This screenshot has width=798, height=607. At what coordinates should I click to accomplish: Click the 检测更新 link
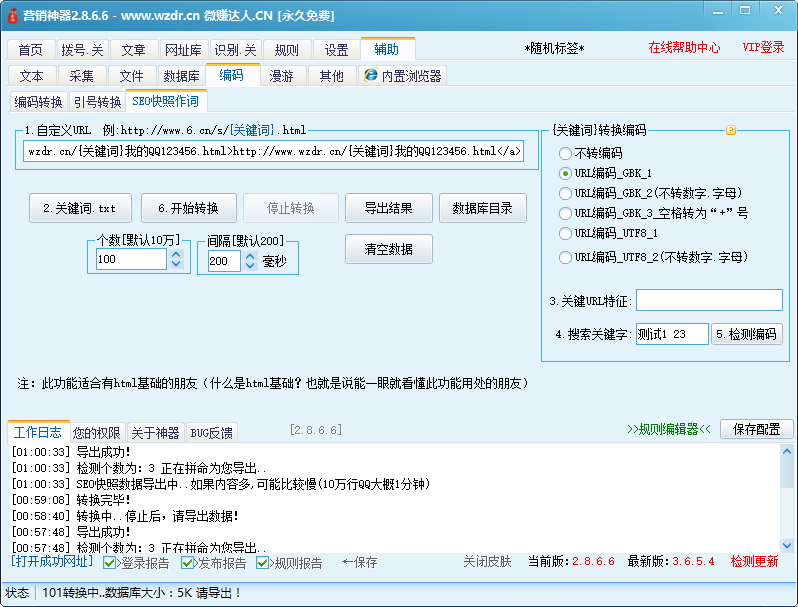(754, 562)
